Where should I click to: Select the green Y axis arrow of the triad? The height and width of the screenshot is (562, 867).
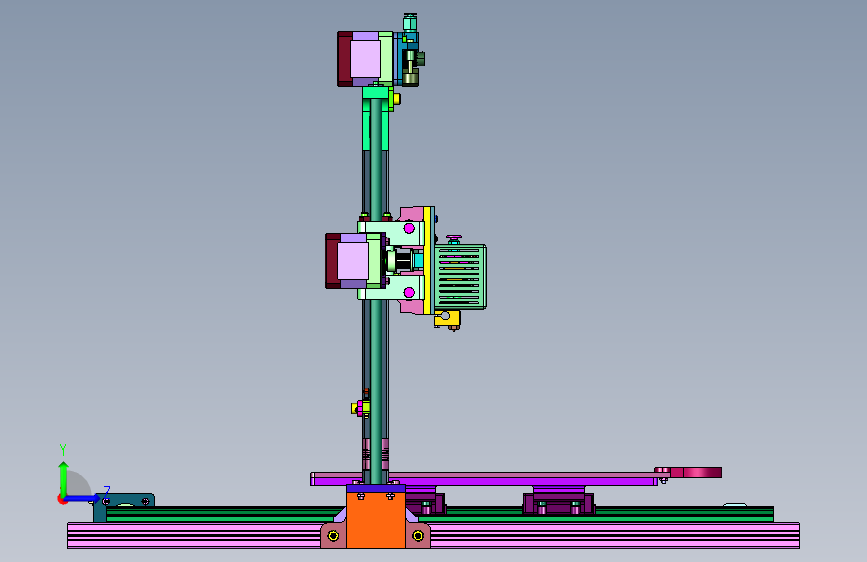point(63,478)
